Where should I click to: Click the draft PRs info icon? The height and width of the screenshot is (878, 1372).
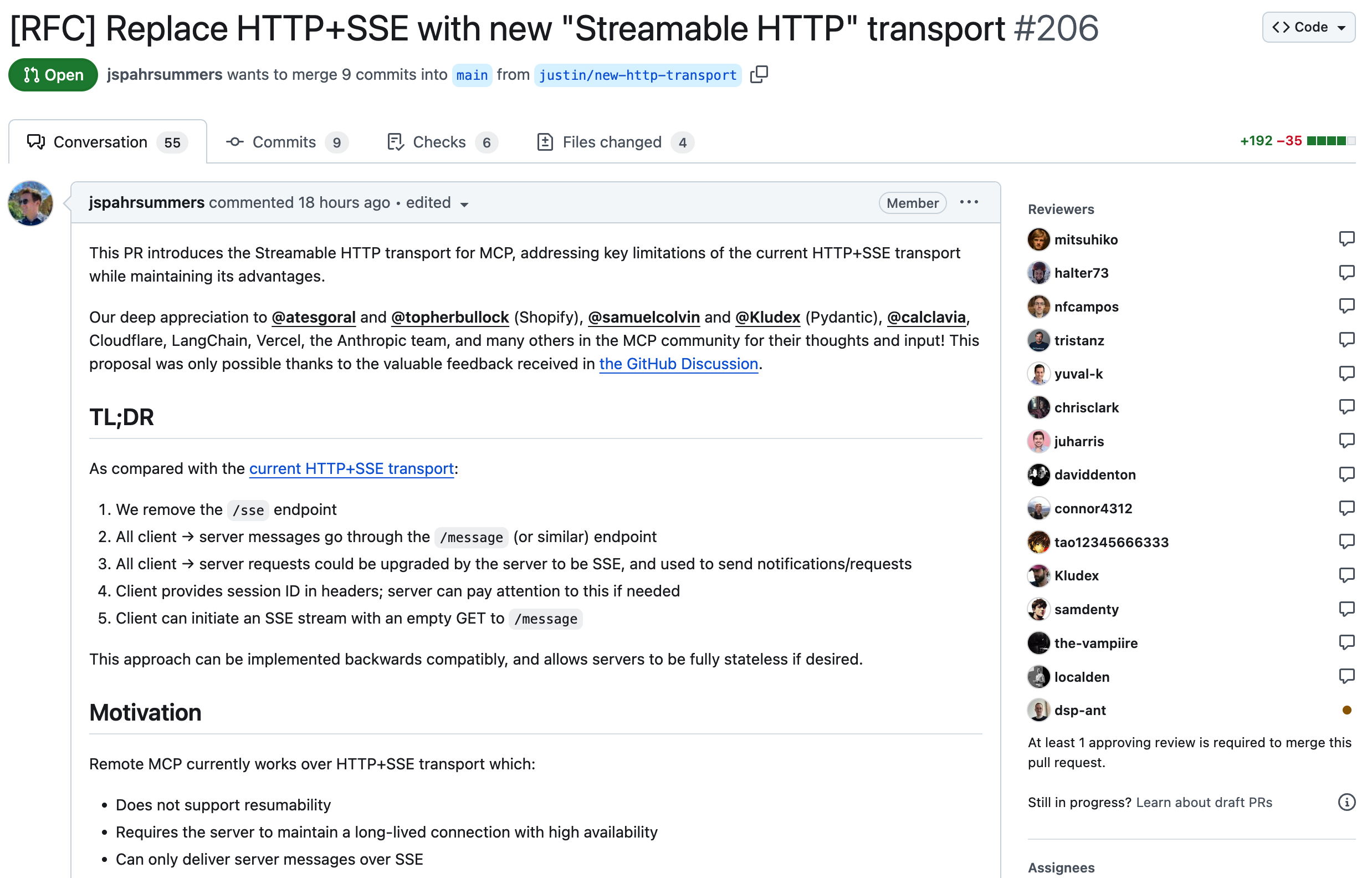(1347, 802)
